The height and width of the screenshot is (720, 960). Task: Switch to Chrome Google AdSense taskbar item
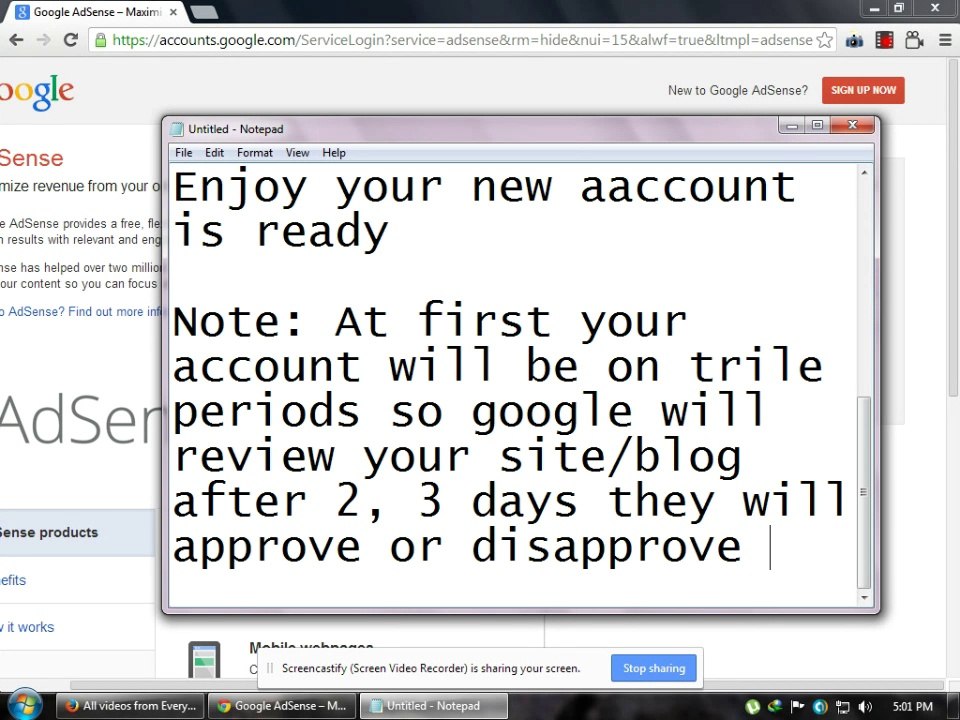(x=281, y=706)
